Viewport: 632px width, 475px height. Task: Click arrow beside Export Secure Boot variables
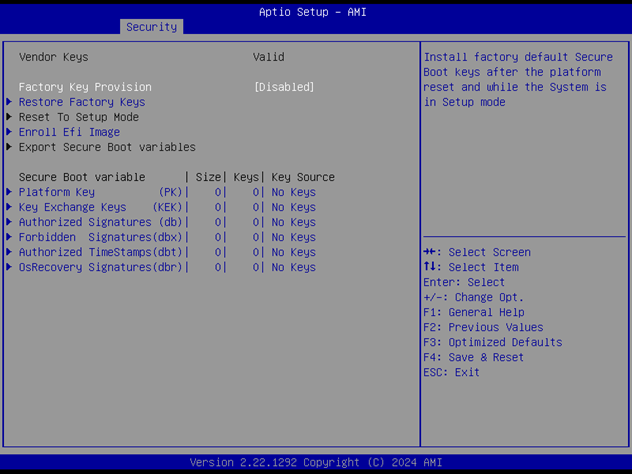(10, 147)
